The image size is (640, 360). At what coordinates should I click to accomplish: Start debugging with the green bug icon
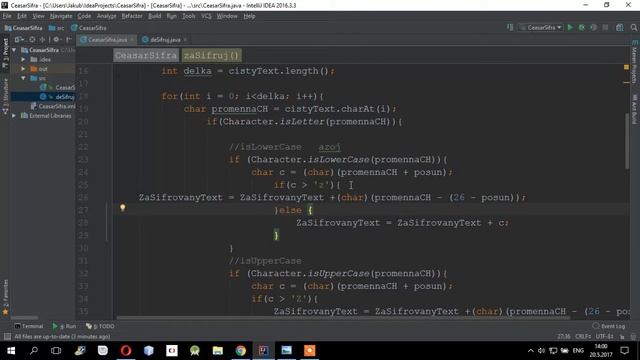pyautogui.click(x=582, y=27)
